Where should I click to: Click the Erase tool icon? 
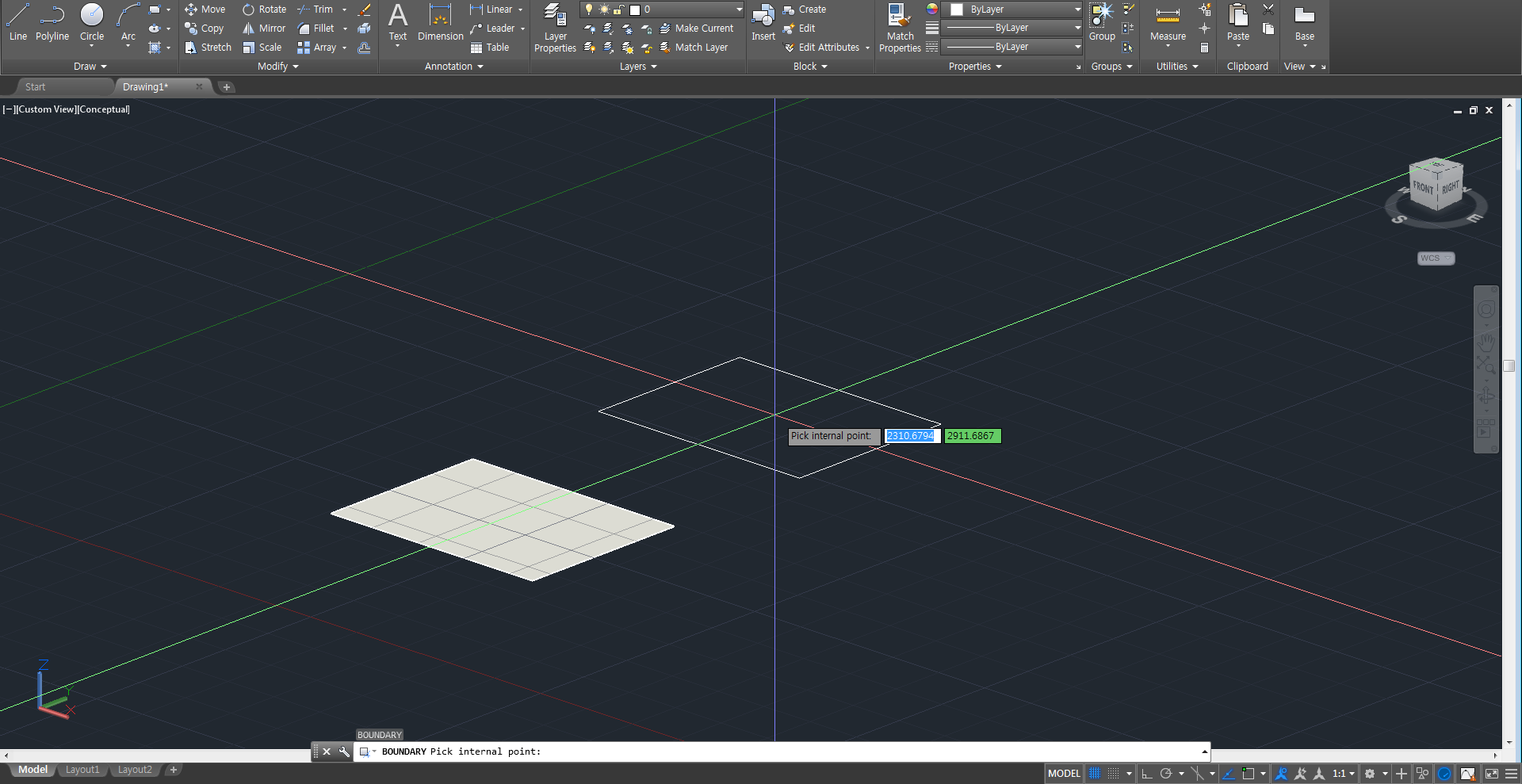coord(365,10)
